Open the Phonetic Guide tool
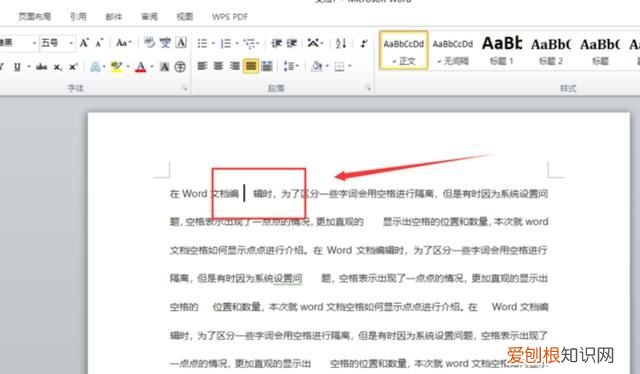The width and height of the screenshot is (640, 374). point(165,42)
